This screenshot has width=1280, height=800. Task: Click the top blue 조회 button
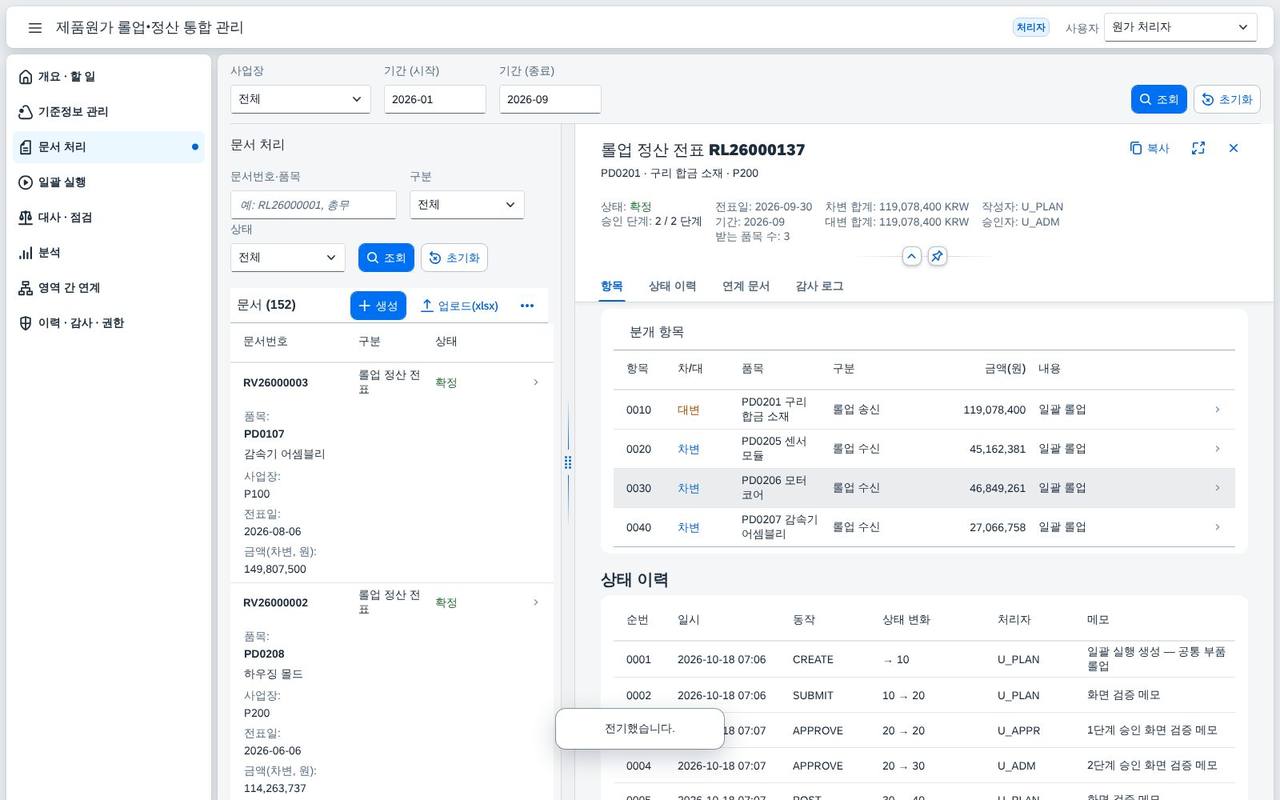click(1159, 99)
